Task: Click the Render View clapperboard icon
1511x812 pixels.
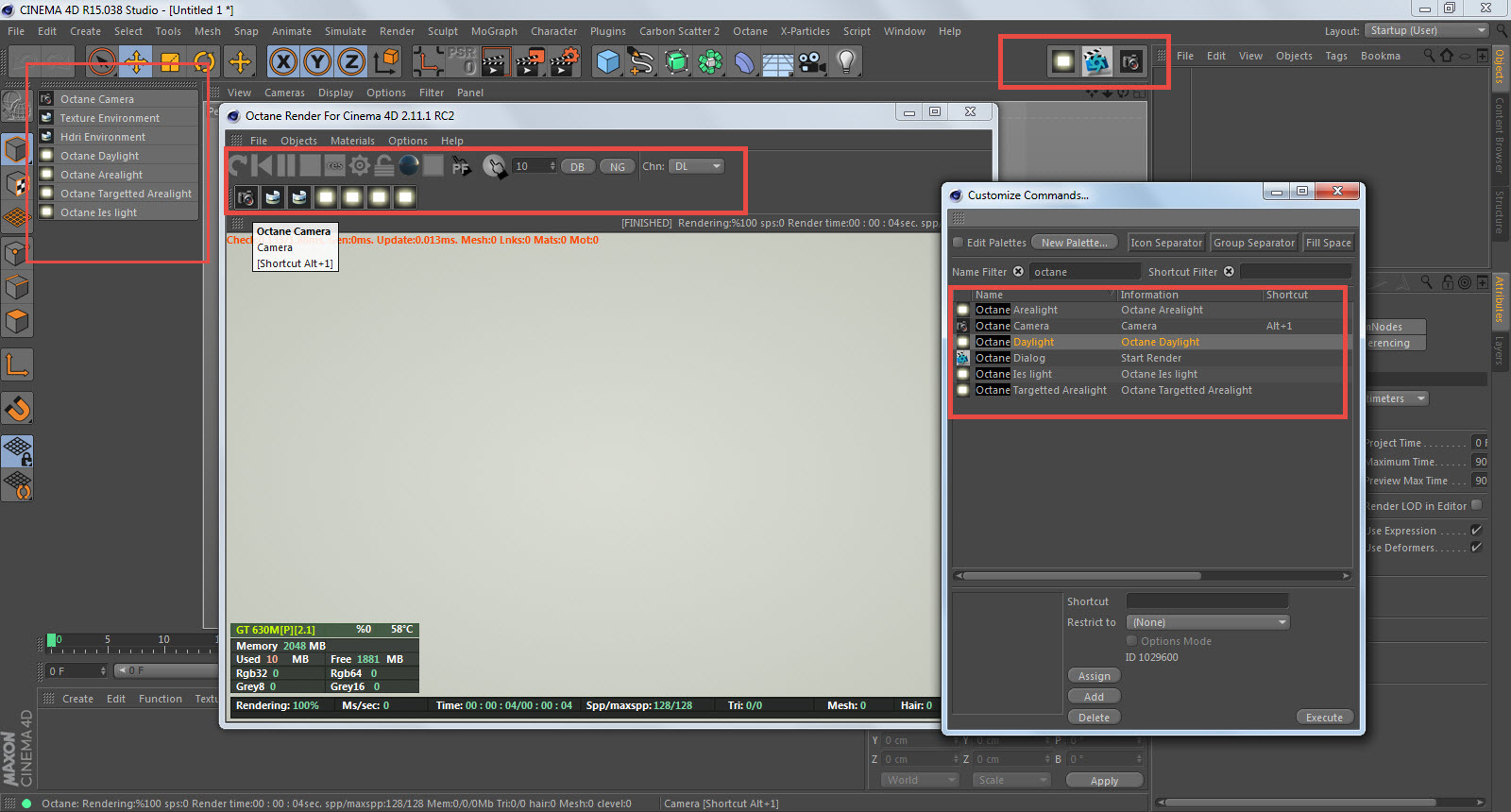Action: [496, 62]
